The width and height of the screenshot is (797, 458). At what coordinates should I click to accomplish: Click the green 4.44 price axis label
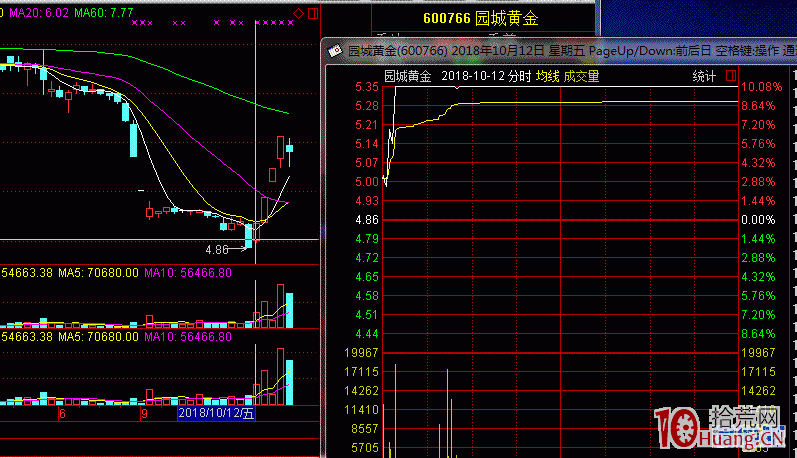tap(366, 333)
